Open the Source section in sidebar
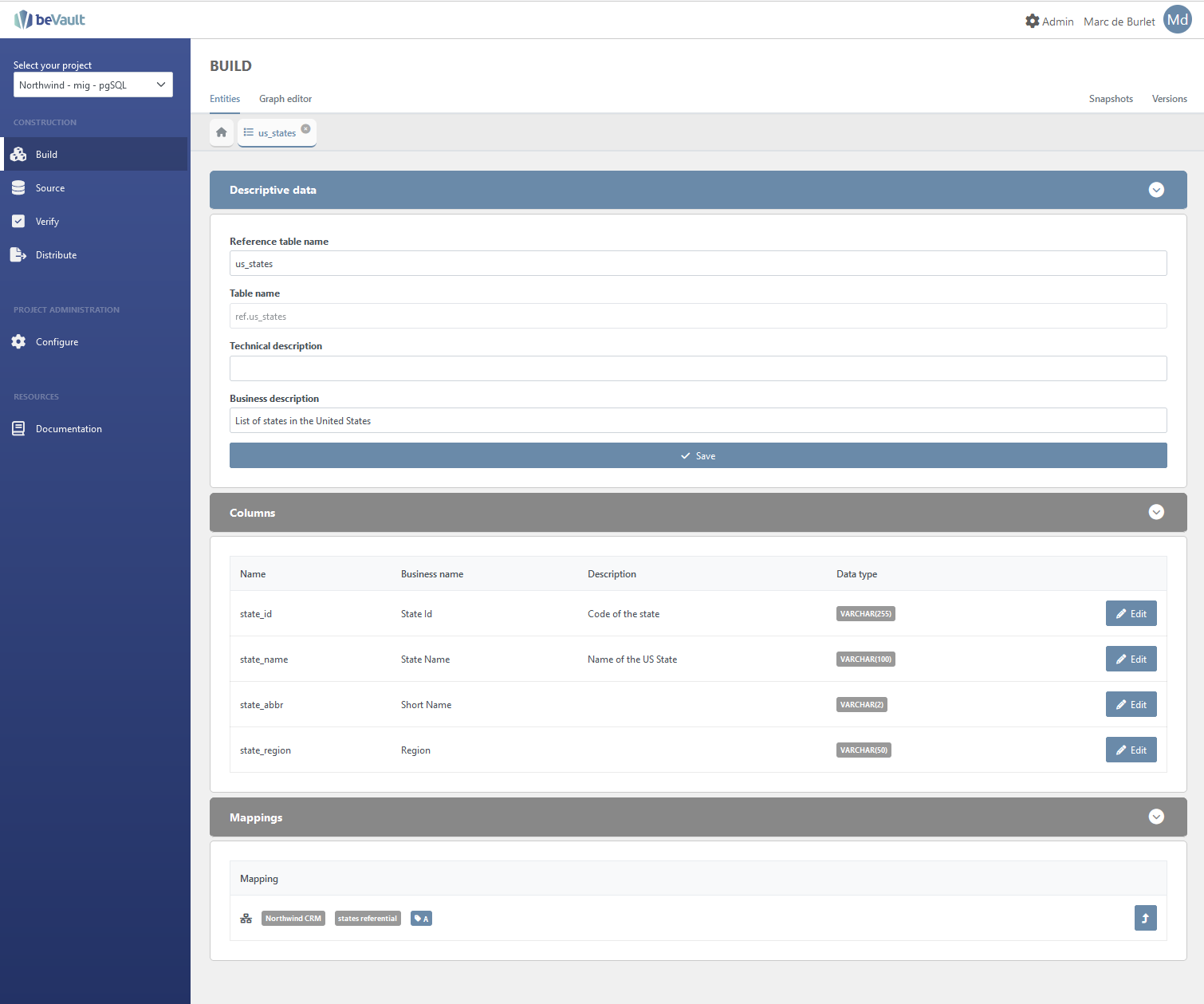 point(50,188)
